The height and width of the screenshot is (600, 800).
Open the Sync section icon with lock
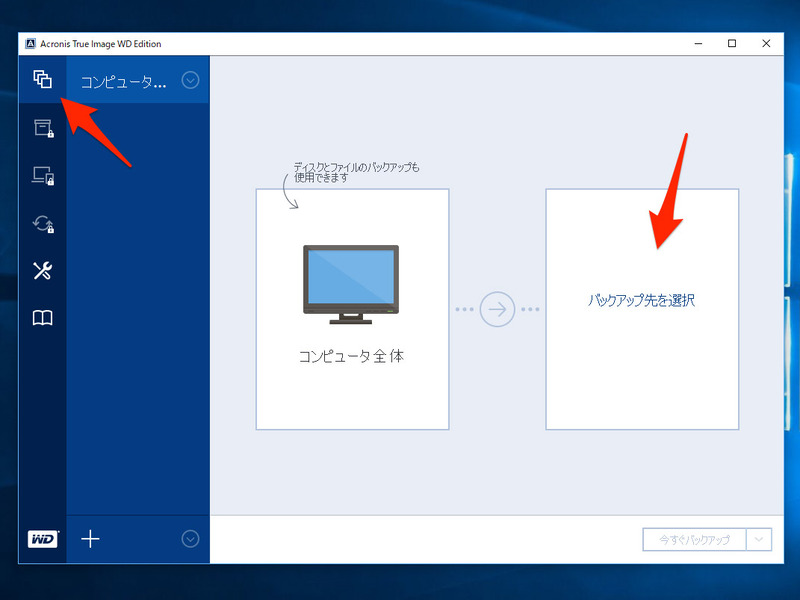pyautogui.click(x=43, y=223)
